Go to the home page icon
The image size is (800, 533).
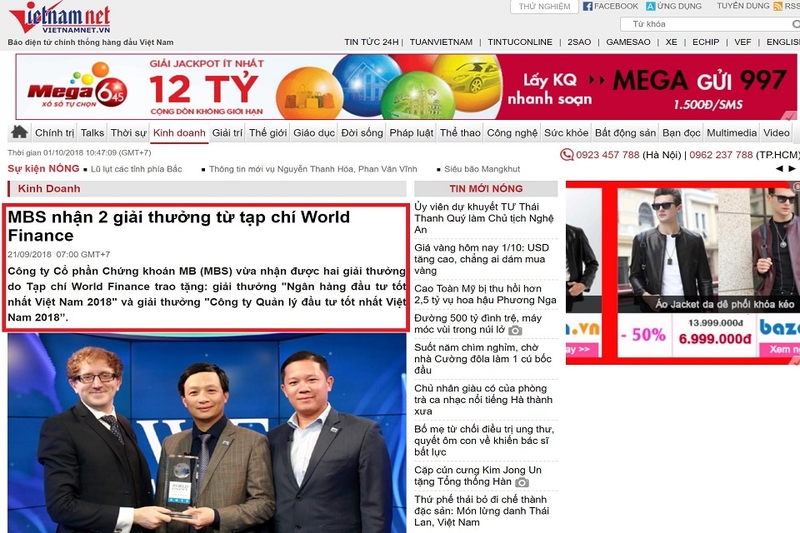(x=19, y=132)
